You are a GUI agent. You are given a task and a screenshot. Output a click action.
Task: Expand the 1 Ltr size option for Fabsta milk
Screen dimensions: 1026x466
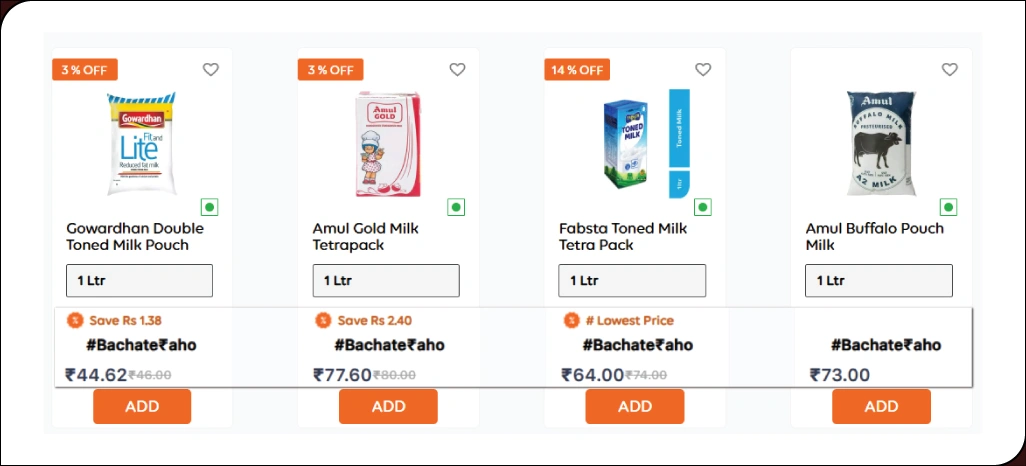click(x=632, y=281)
